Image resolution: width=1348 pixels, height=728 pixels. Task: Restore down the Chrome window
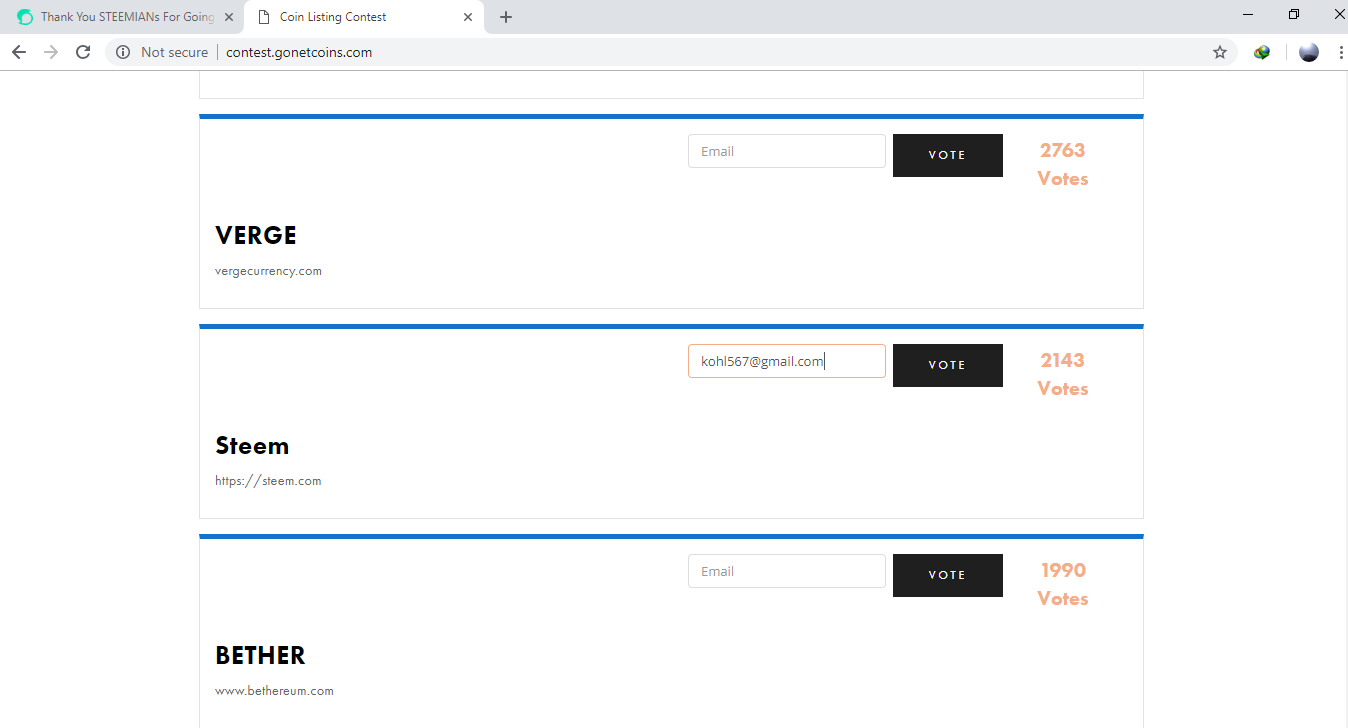(x=1294, y=14)
